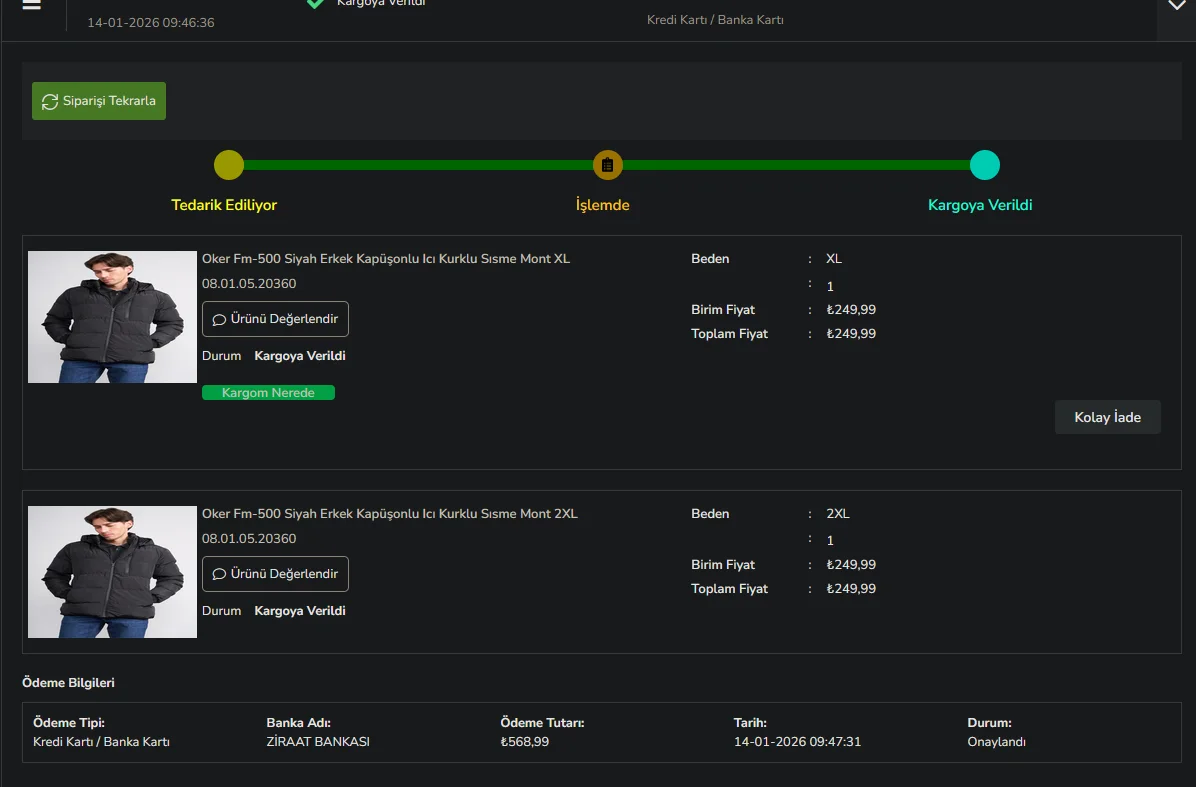
Task: Click the refresh icon in Siparişi Tekrarla
Action: tap(50, 101)
